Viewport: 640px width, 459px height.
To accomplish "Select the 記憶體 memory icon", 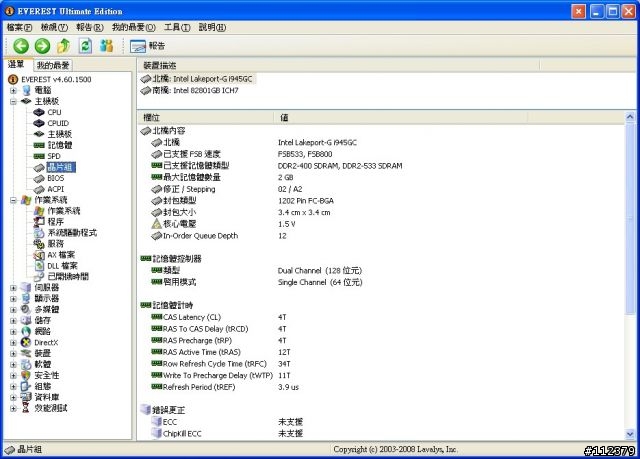I will tap(39, 145).
